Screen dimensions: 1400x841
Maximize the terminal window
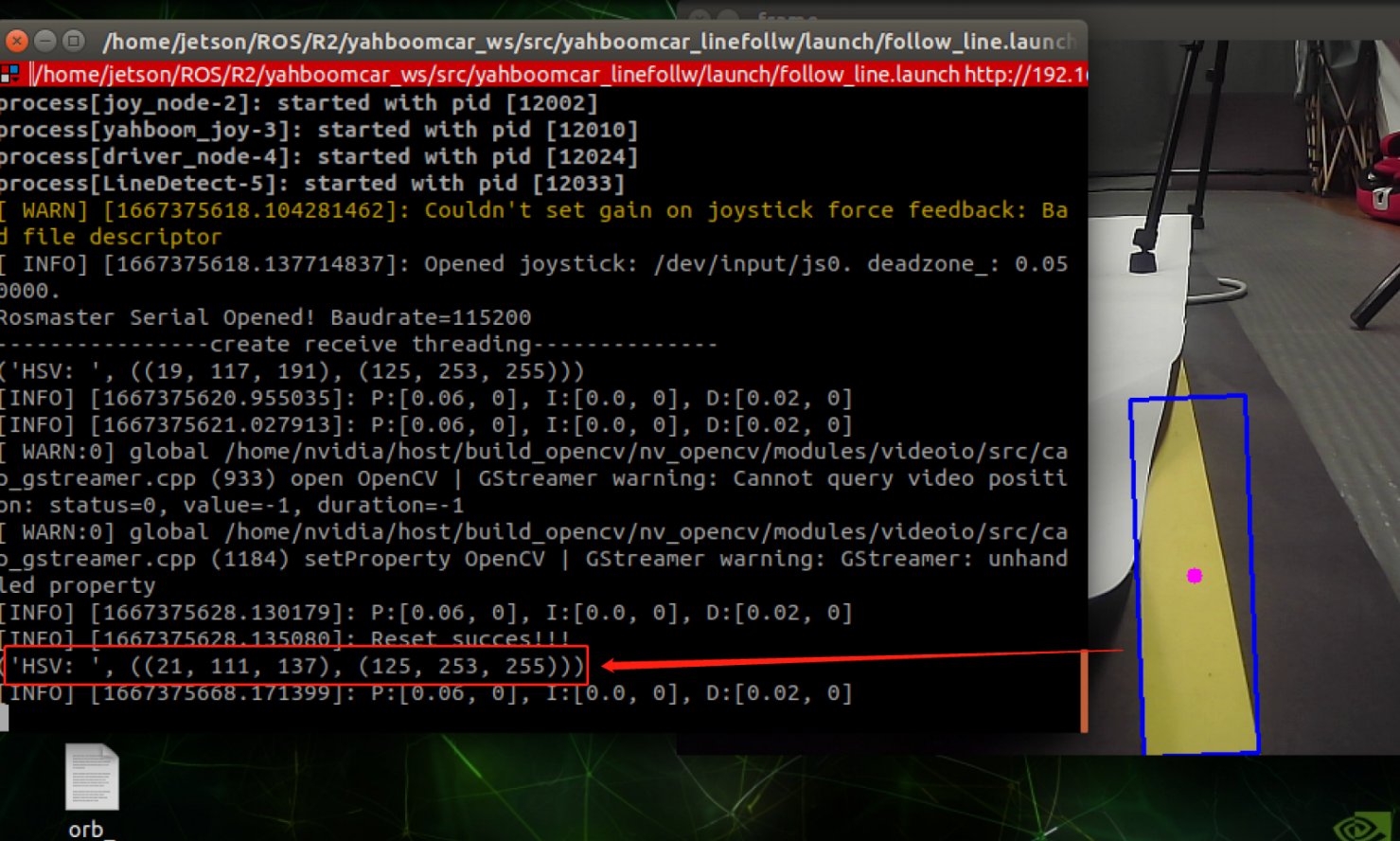click(x=73, y=42)
